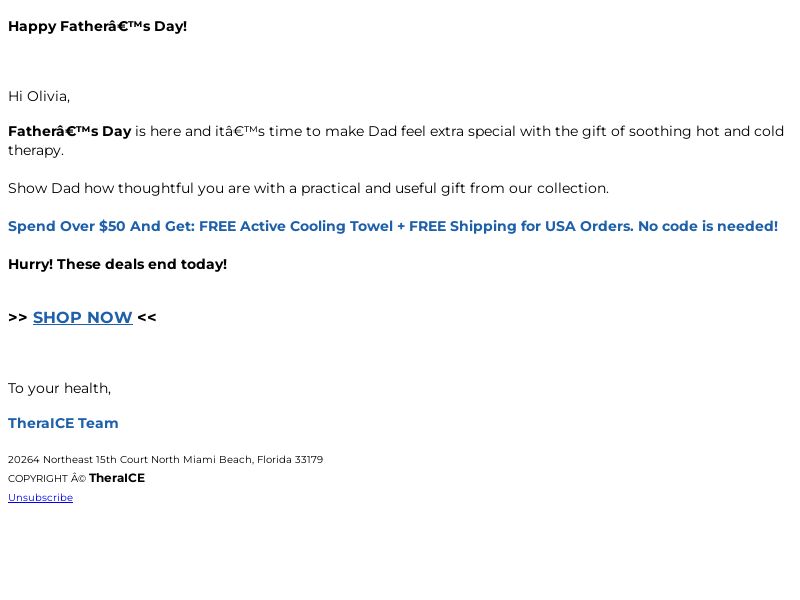
Task: Click the To your health closing line
Action: coord(59,388)
